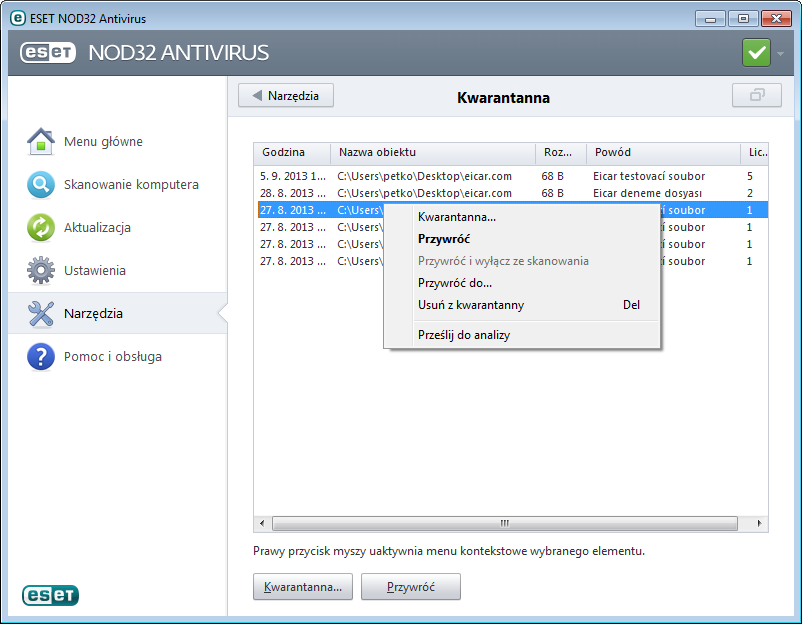Click the ESET logo at bottom of sidebar
Viewport: 802px width, 624px height.
(x=50, y=595)
